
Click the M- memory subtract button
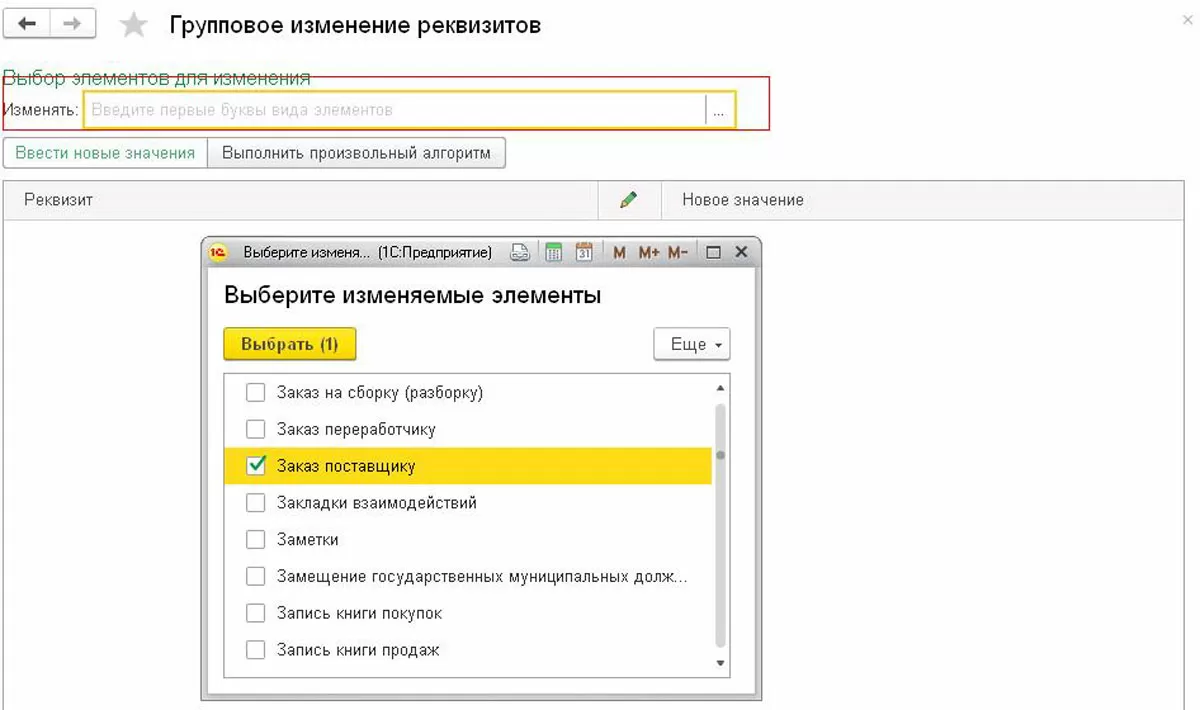pyautogui.click(x=678, y=253)
